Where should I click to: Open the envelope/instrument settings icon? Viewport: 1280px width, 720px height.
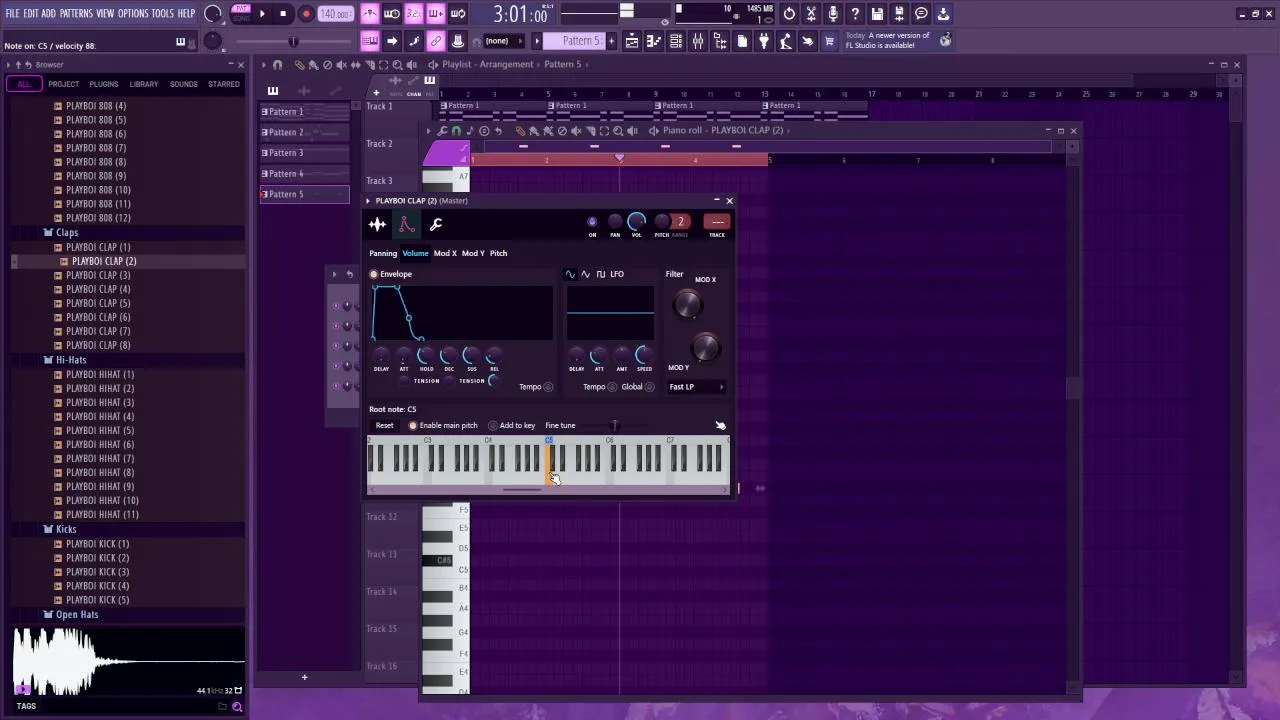point(407,225)
